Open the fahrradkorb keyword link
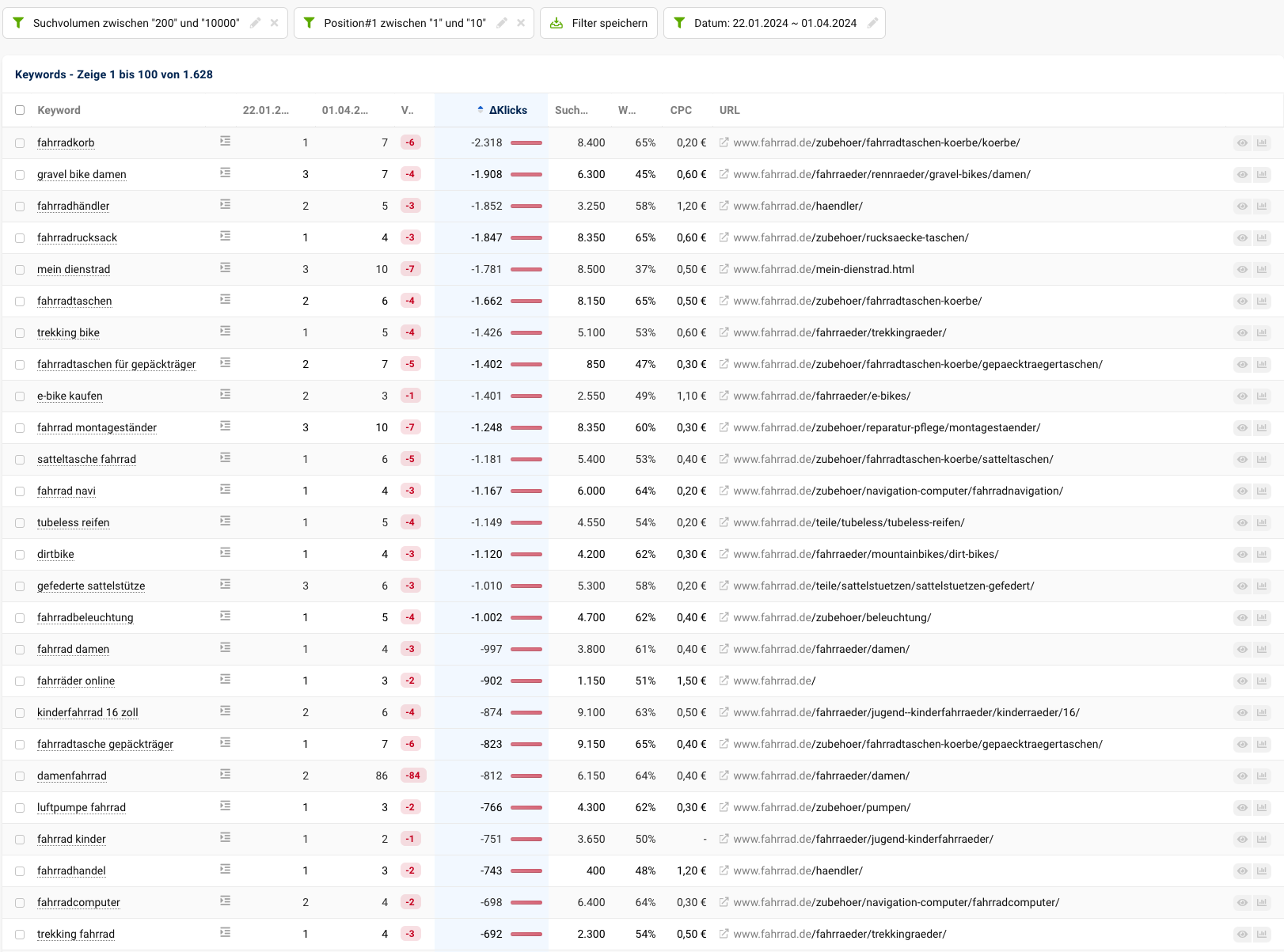 (66, 142)
